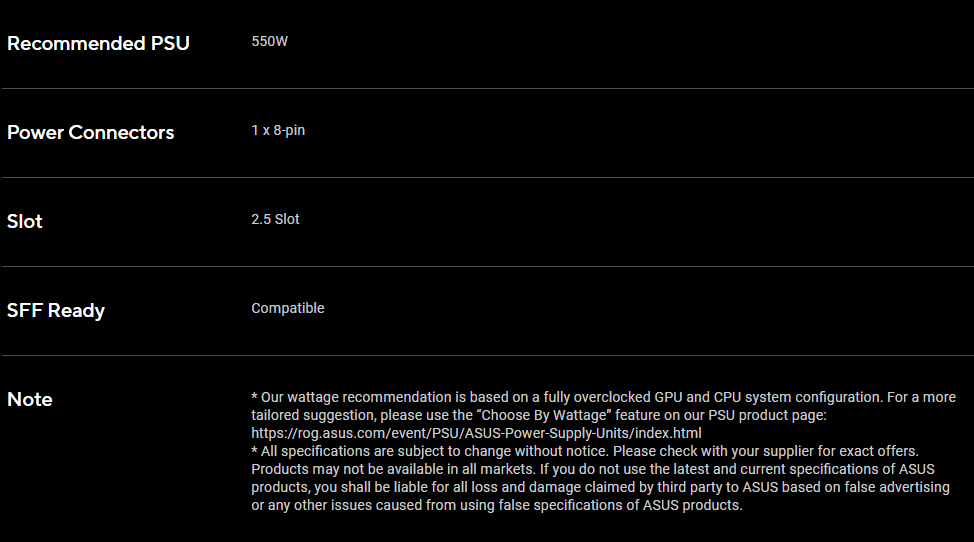Click the wattage recommendation note line

click(603, 397)
